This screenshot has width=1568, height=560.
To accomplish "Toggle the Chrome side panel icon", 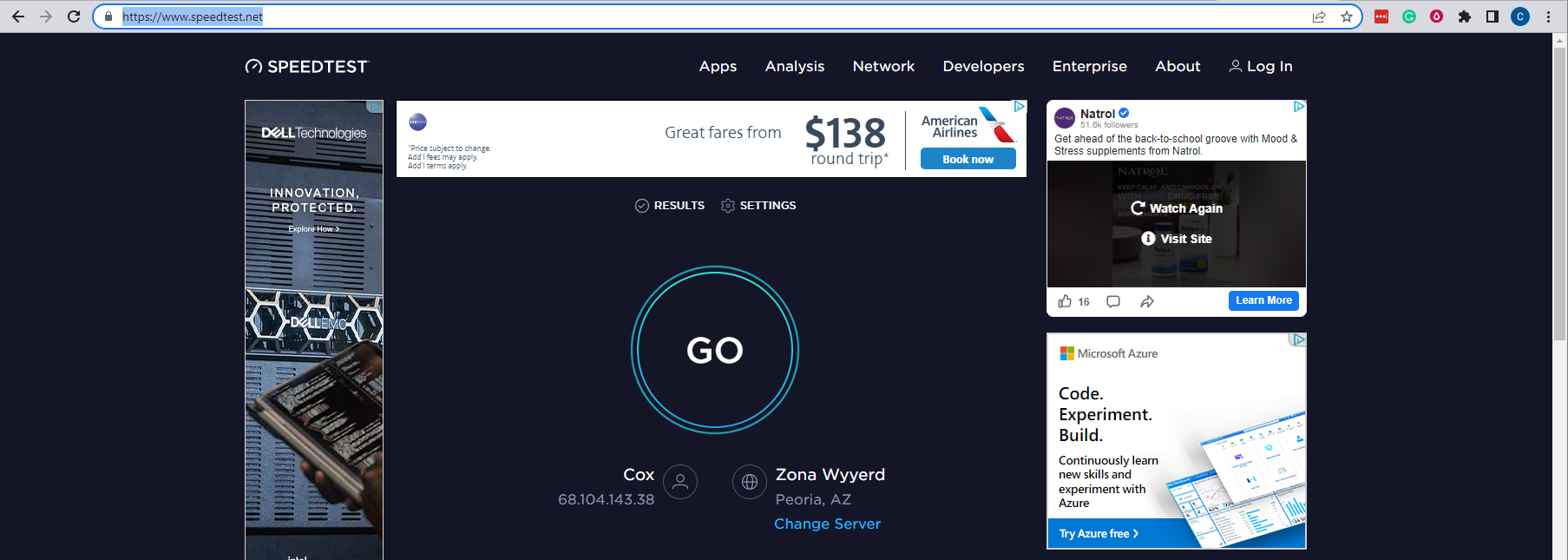I will (1493, 16).
